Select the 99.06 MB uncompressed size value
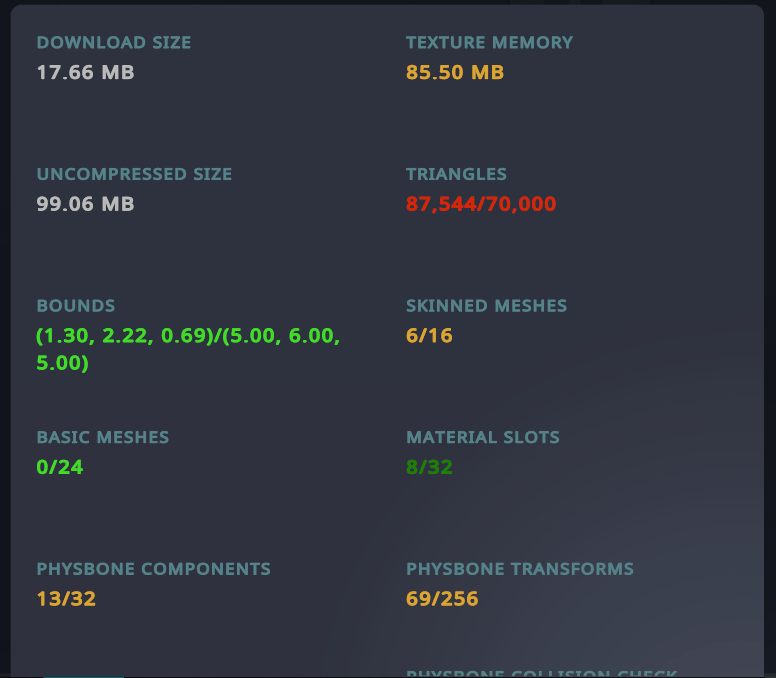Image resolution: width=776 pixels, height=678 pixels. [85, 204]
